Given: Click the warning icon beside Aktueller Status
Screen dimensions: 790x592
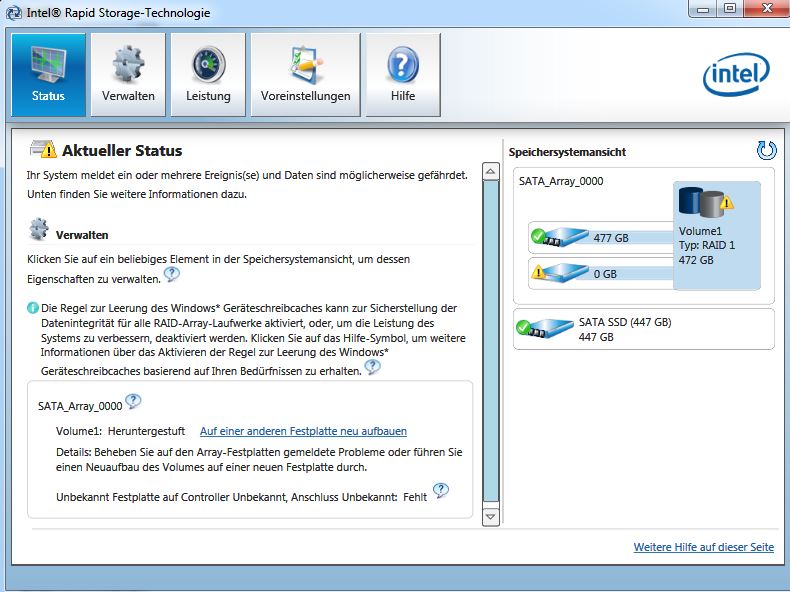Looking at the screenshot, I should tap(43, 149).
